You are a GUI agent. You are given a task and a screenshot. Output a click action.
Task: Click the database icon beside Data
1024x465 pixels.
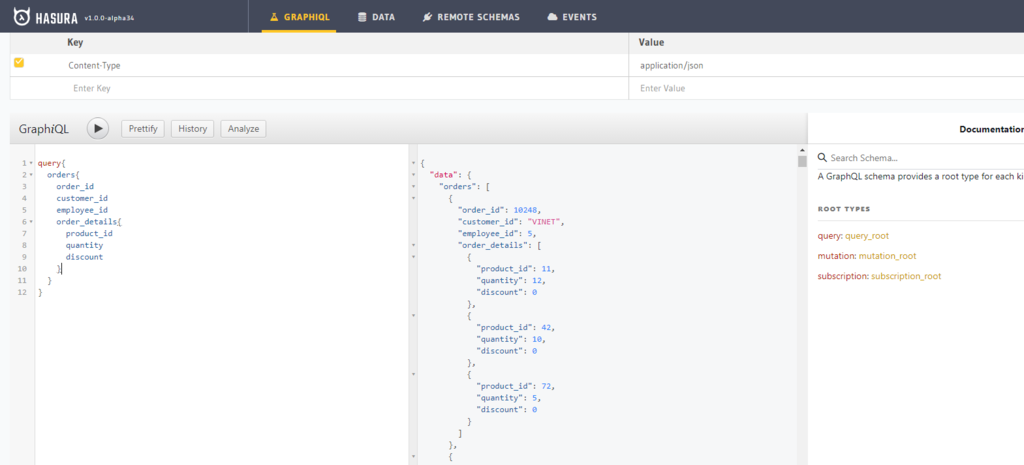click(362, 17)
